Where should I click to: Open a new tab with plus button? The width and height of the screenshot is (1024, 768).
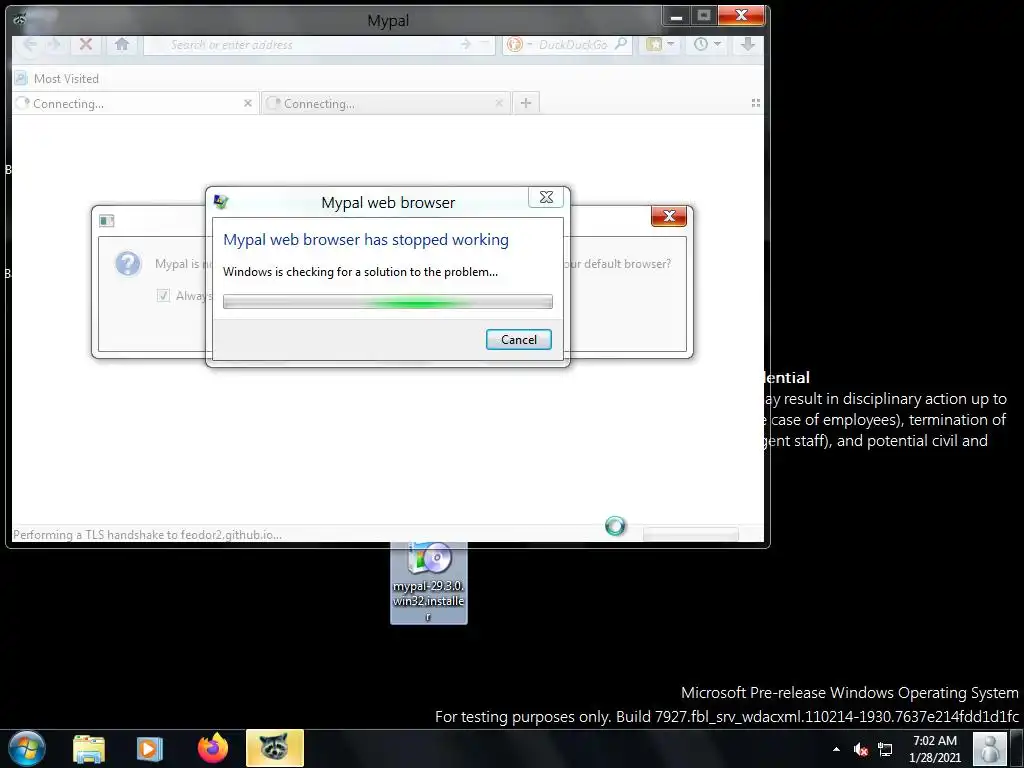click(526, 103)
